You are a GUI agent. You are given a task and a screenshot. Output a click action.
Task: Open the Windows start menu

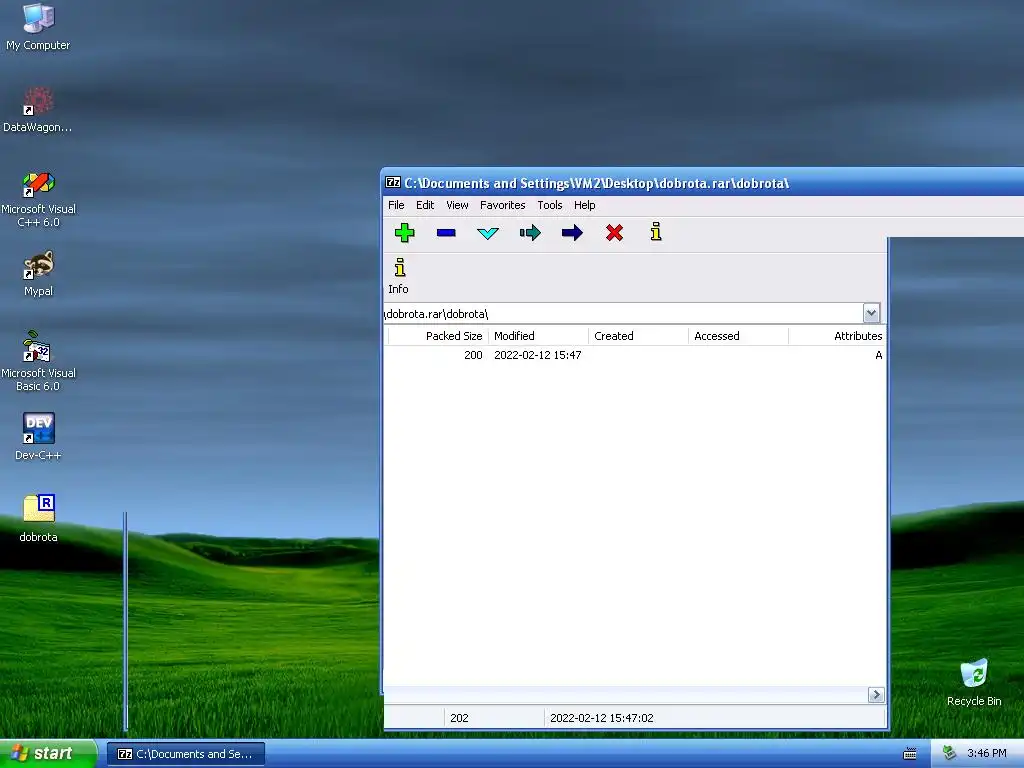(48, 753)
